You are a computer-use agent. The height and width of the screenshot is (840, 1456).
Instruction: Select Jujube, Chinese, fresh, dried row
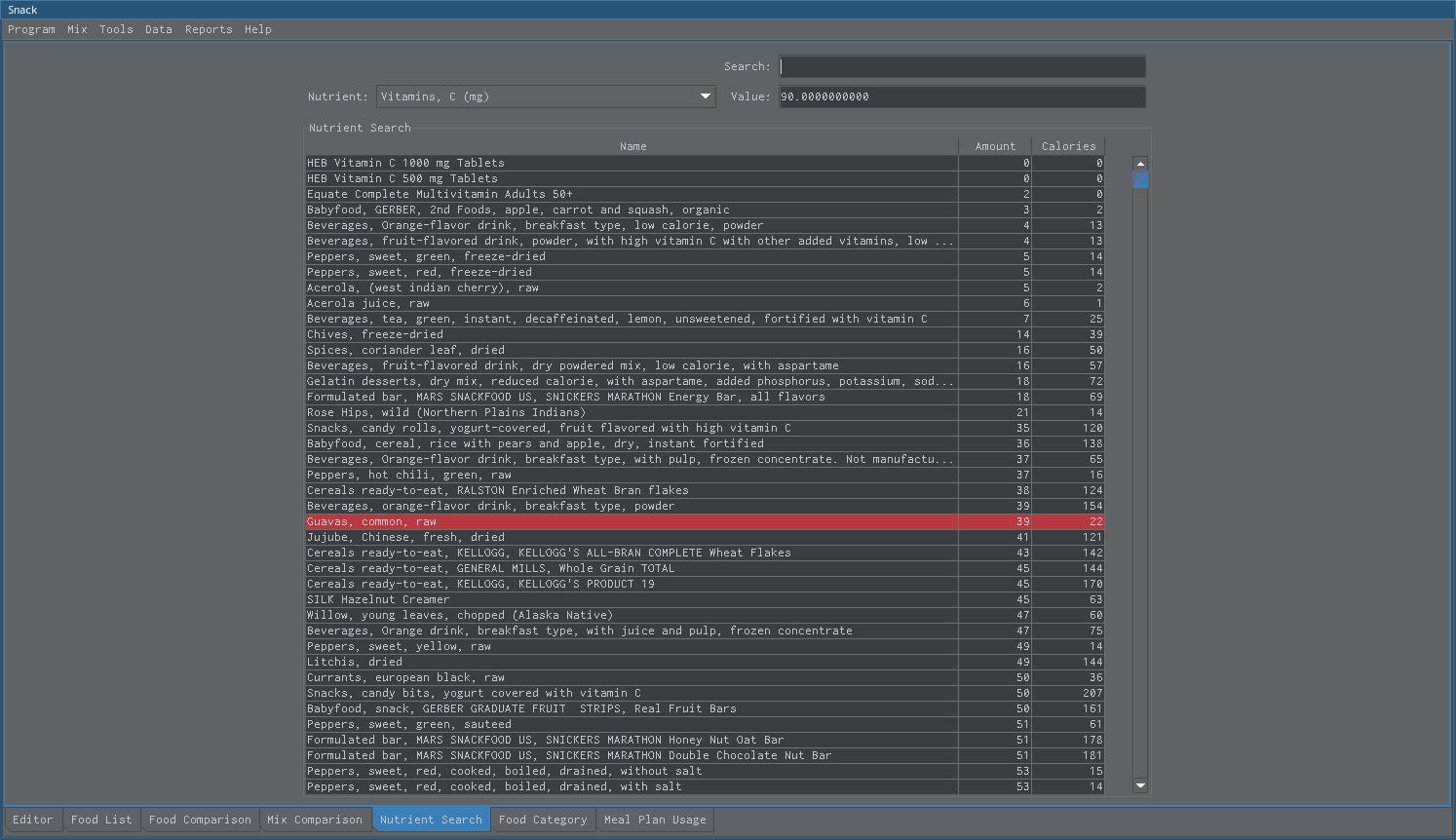705,537
